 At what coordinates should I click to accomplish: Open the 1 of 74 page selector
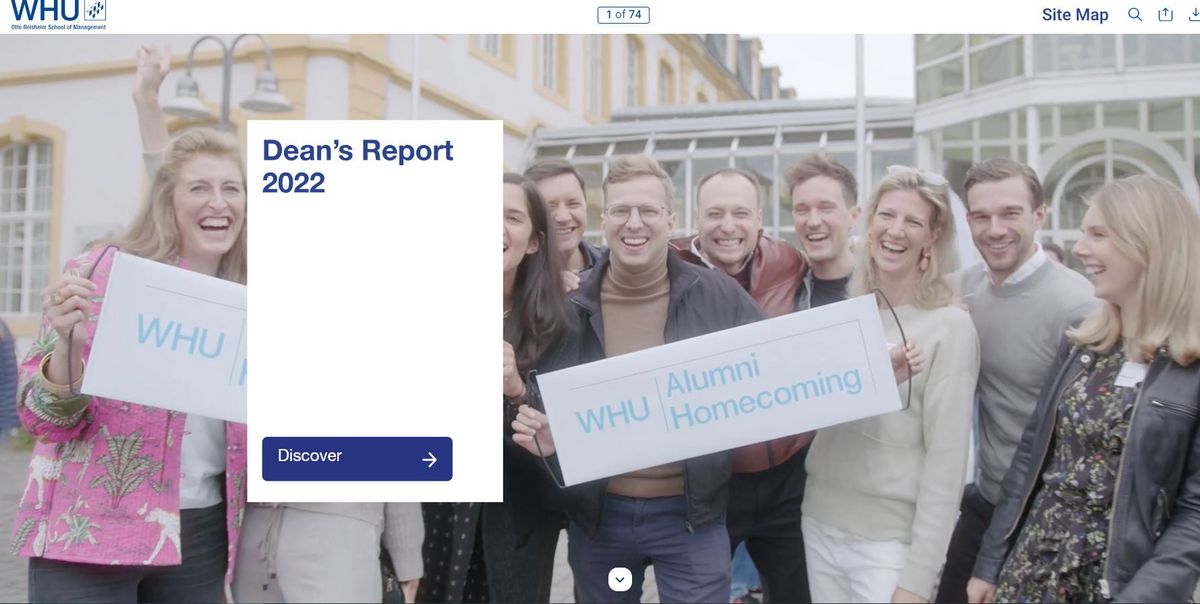point(624,14)
